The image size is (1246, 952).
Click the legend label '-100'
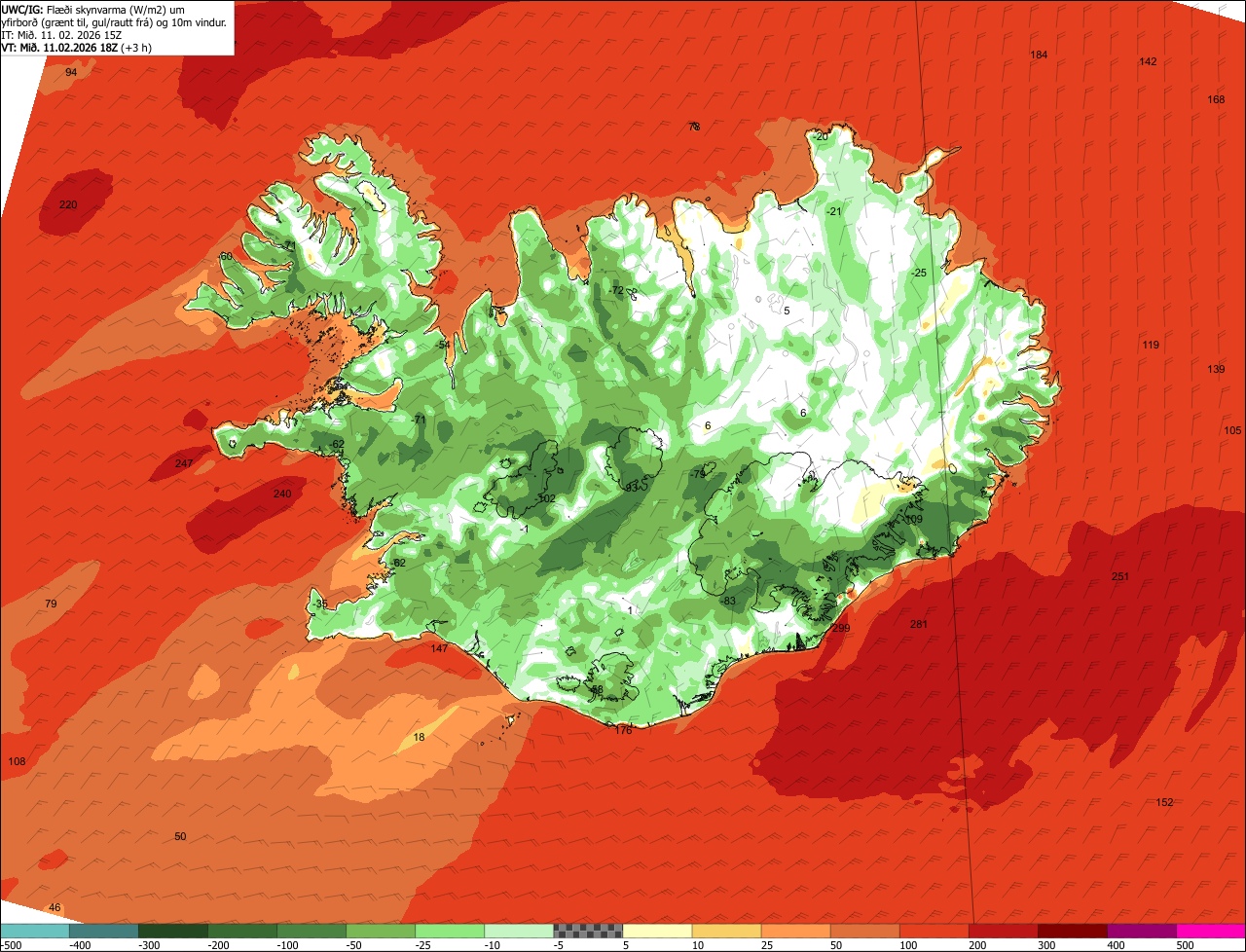[288, 945]
